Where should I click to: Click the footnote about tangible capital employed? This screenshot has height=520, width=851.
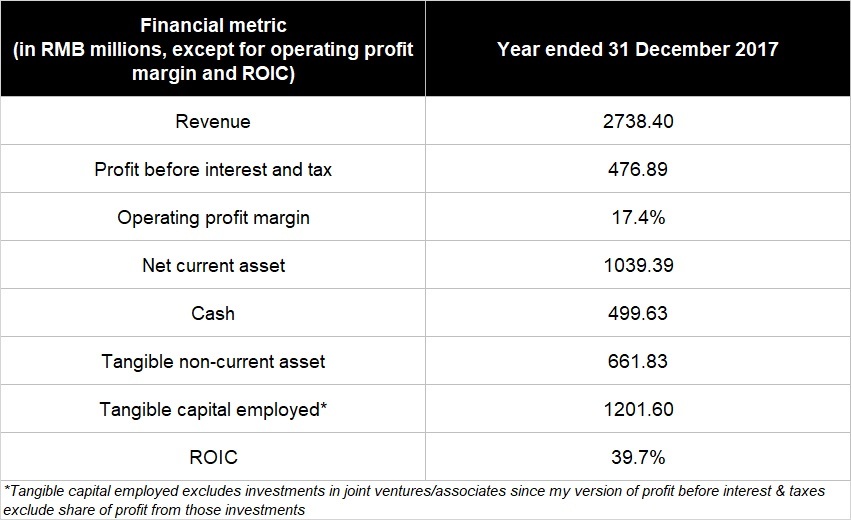[x=400, y=499]
